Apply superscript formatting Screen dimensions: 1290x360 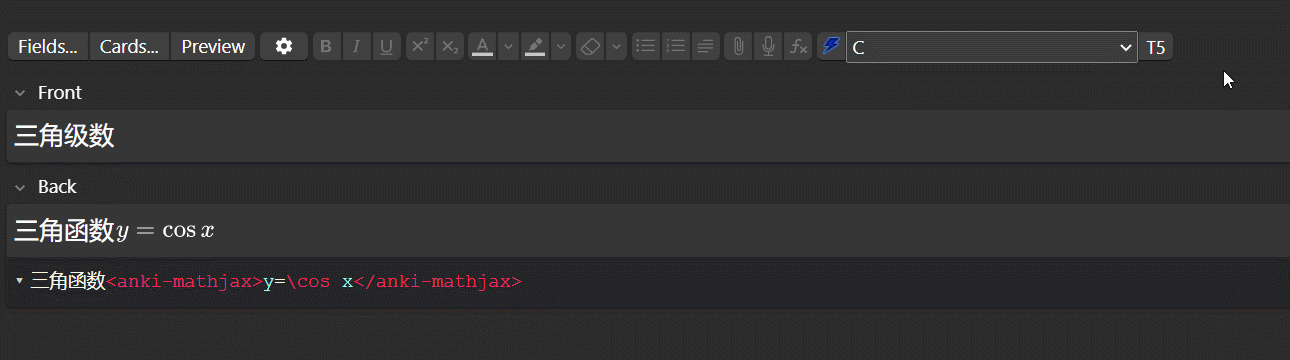(x=420, y=46)
